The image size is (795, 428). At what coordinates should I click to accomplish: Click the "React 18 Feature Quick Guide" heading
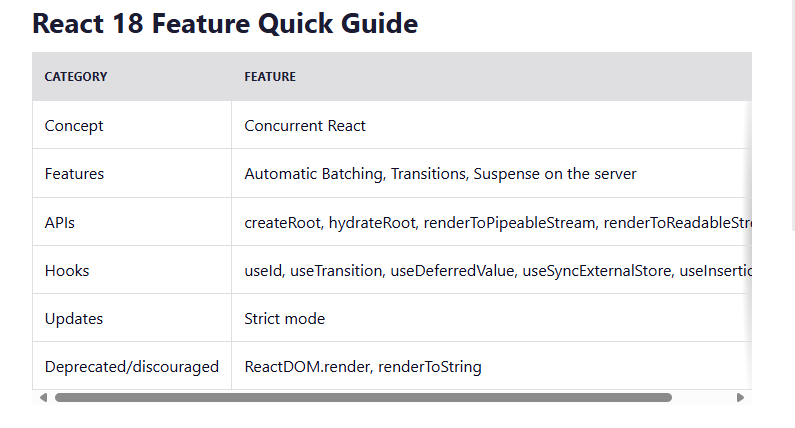pyautogui.click(x=225, y=24)
